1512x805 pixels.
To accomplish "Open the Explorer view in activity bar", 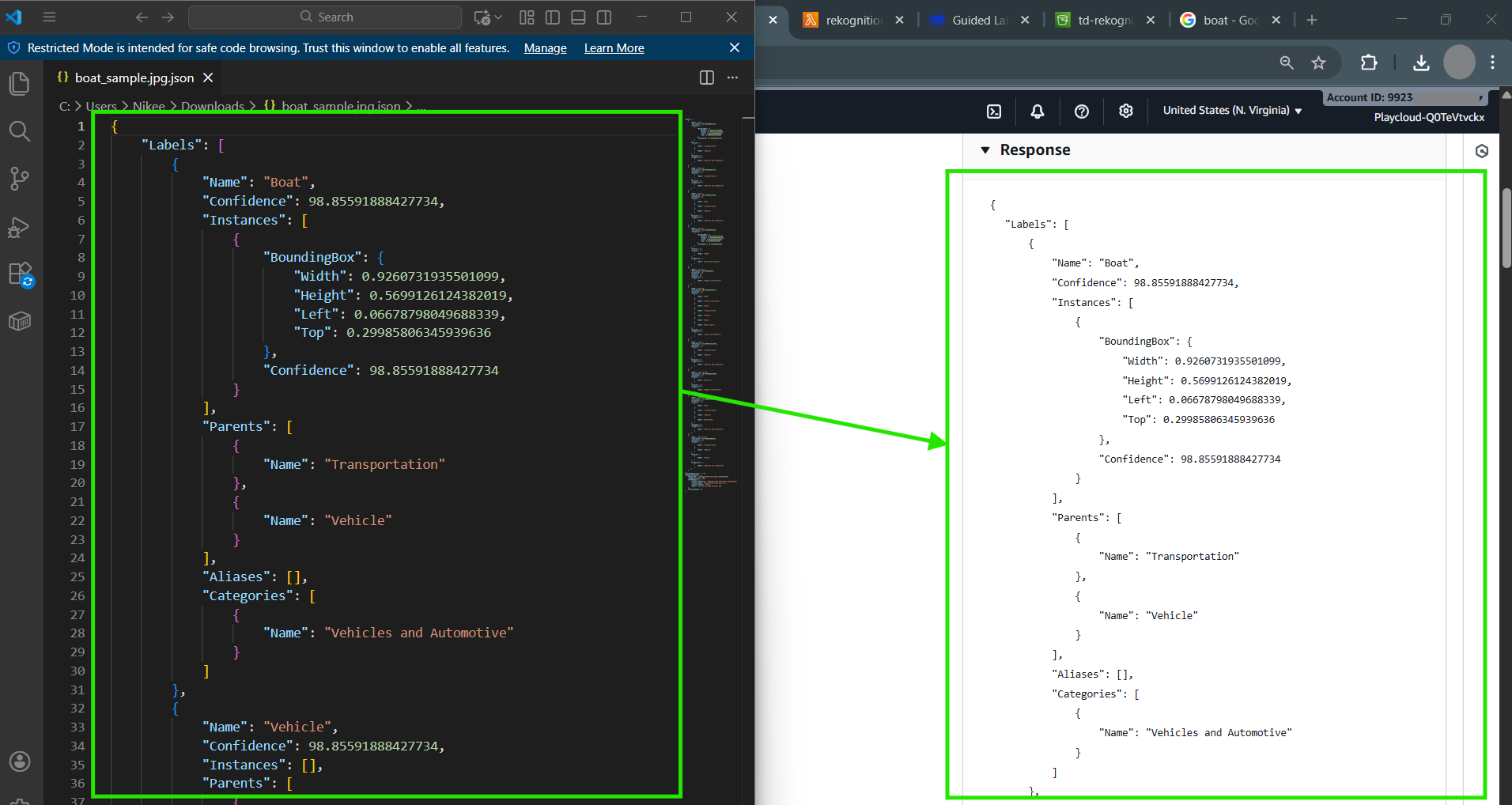I will coord(20,84).
